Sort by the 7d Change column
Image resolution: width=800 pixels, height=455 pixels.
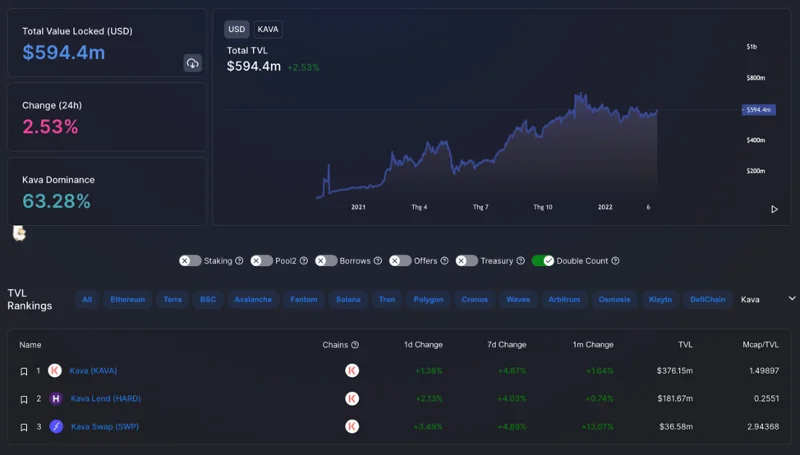click(506, 345)
